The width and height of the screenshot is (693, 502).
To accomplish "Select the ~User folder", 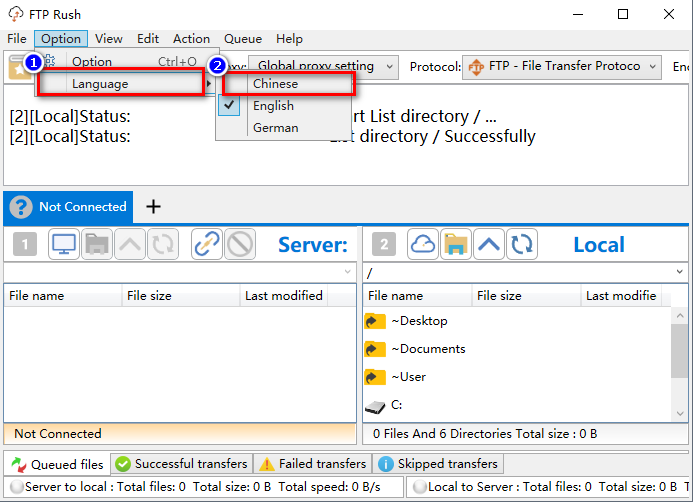I will click(409, 377).
